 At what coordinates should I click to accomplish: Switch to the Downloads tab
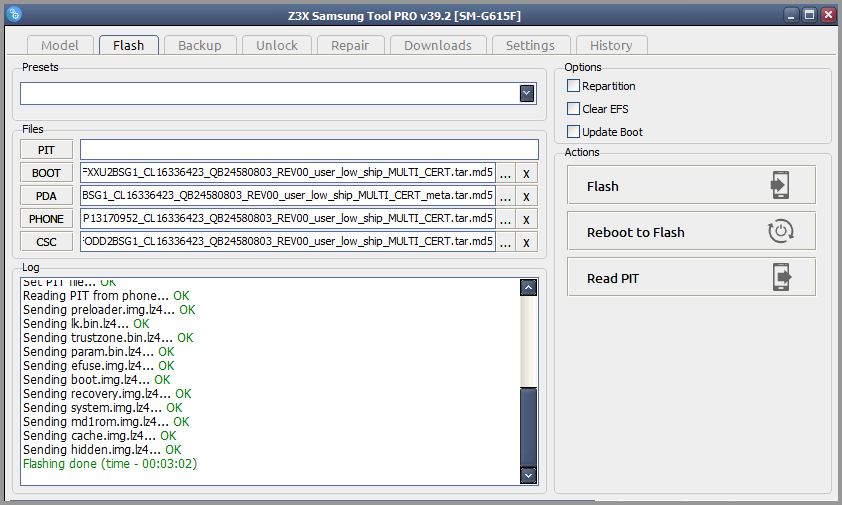pos(438,45)
